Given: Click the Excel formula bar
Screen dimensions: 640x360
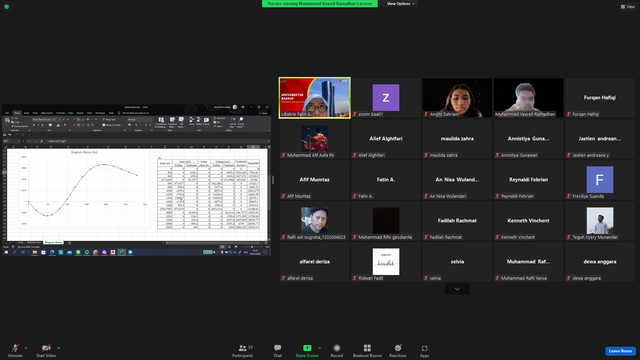Looking at the screenshot, I should click(157, 141).
